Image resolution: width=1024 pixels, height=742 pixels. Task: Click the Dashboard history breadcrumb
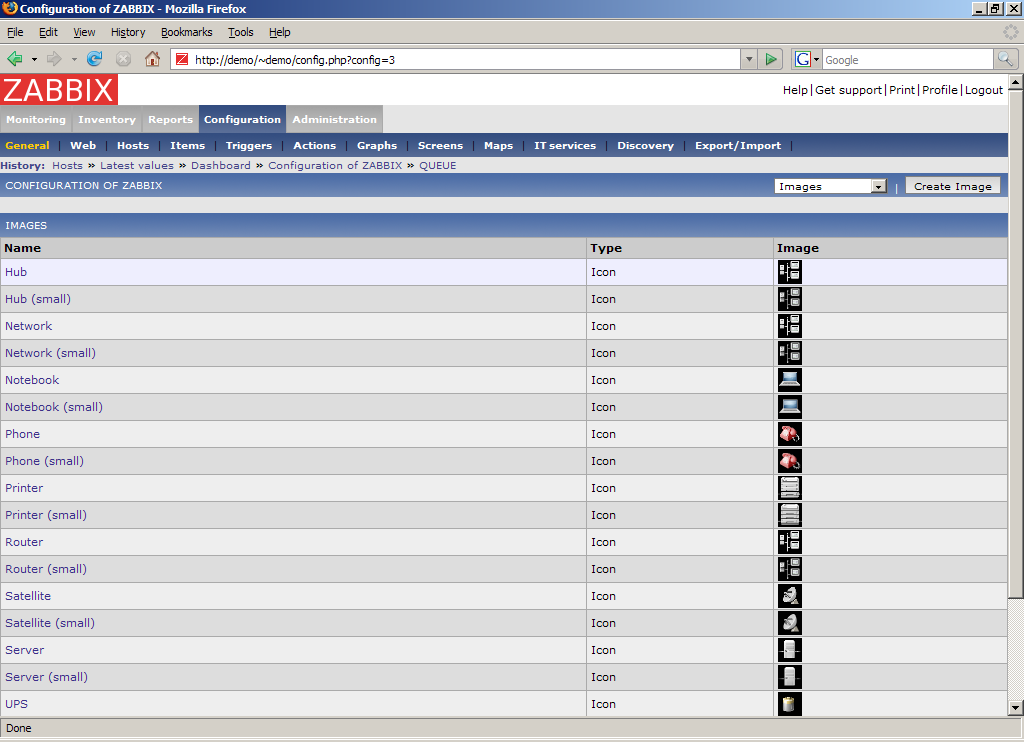pyautogui.click(x=221, y=165)
